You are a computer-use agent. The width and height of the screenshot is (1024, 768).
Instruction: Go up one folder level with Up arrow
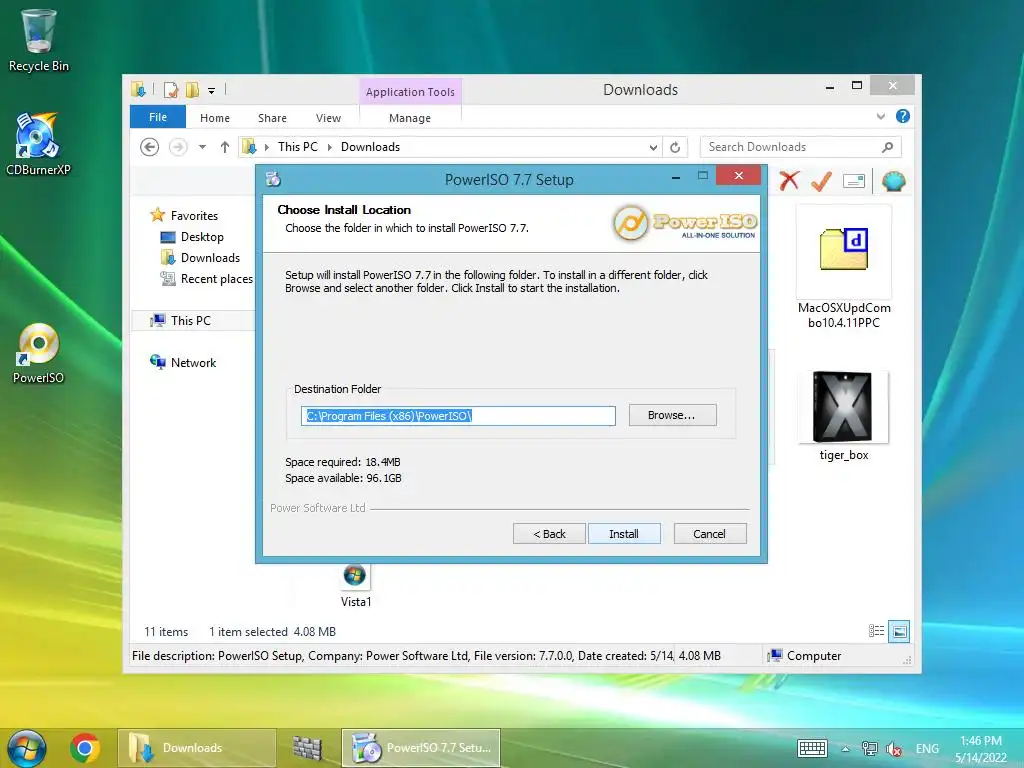point(225,147)
